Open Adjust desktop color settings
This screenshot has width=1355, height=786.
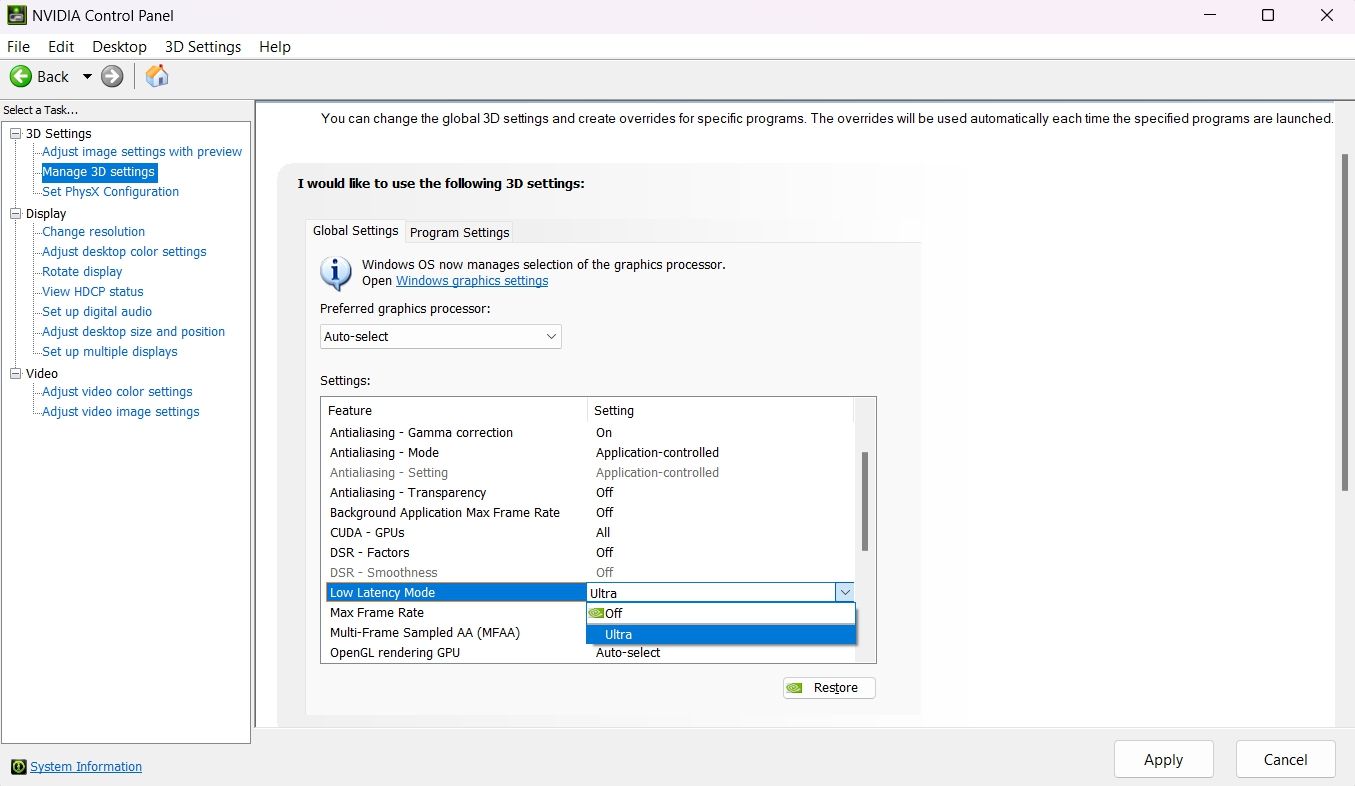pos(124,252)
